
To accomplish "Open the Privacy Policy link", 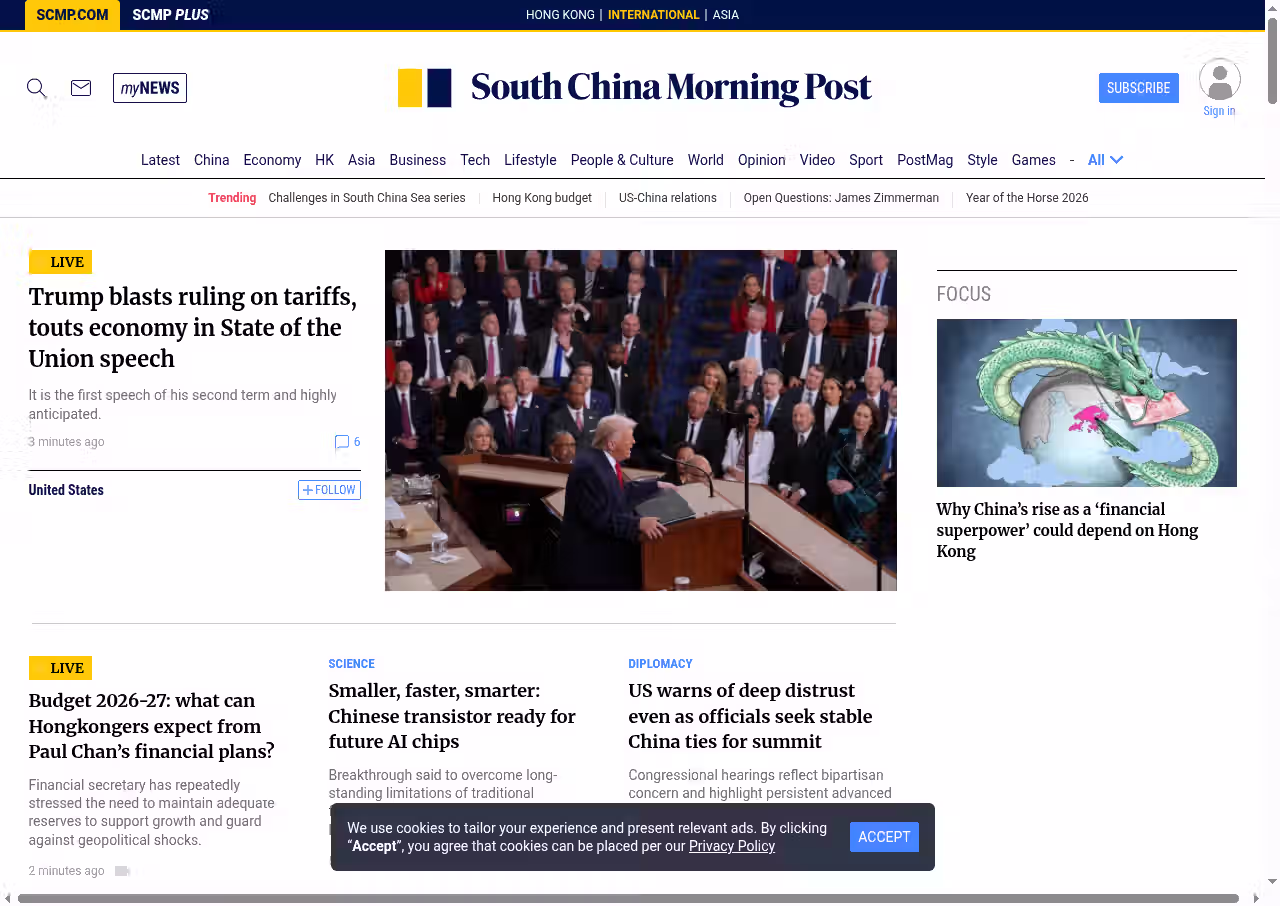I will click(731, 846).
